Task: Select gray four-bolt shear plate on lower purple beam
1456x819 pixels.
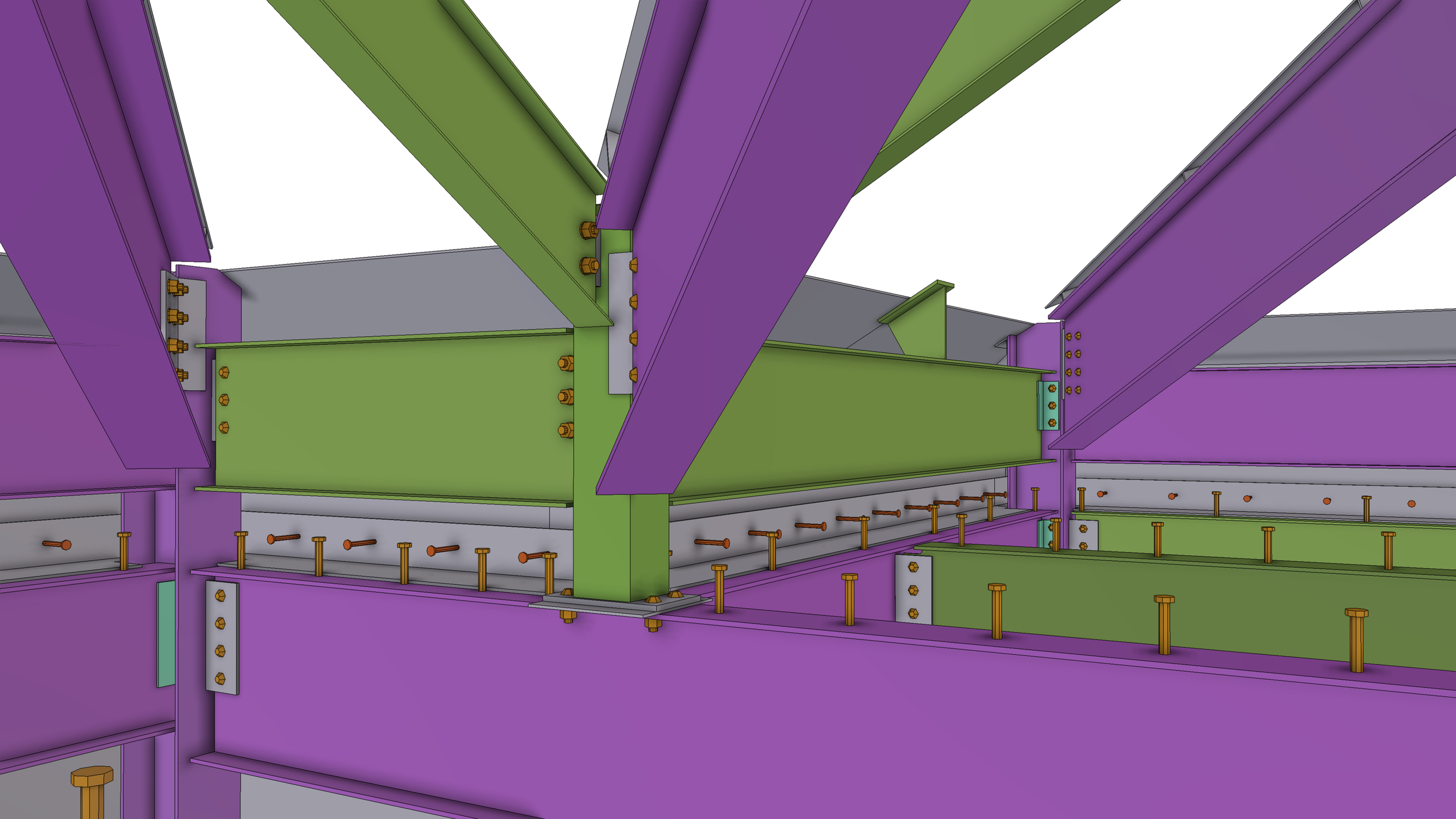Action: tap(222, 637)
